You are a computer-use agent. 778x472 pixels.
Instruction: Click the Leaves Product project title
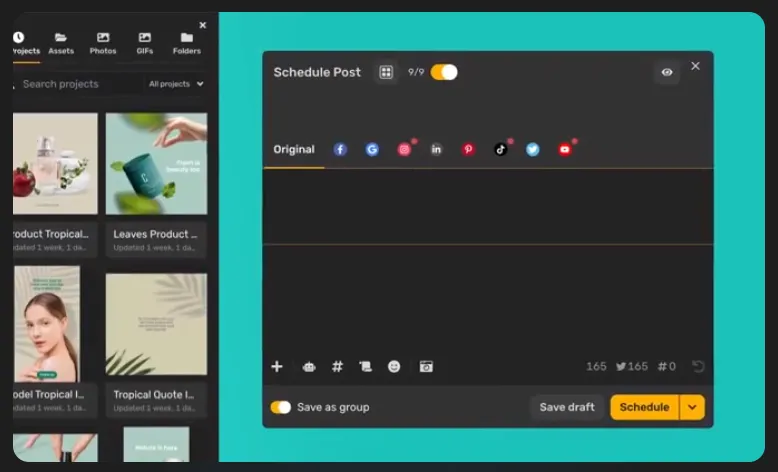(155, 234)
